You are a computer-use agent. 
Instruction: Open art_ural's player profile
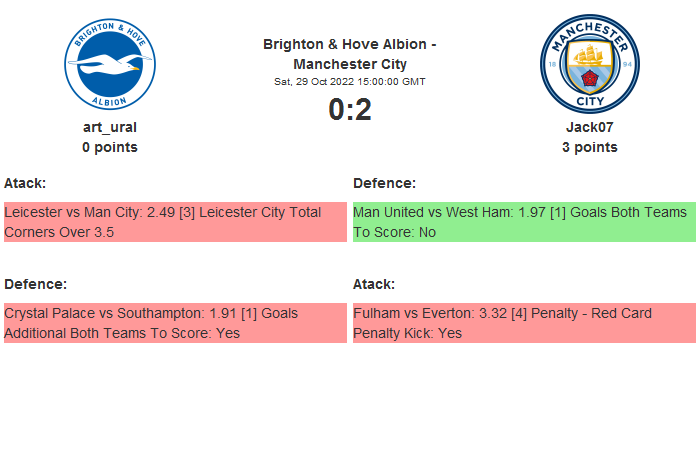click(x=110, y=127)
